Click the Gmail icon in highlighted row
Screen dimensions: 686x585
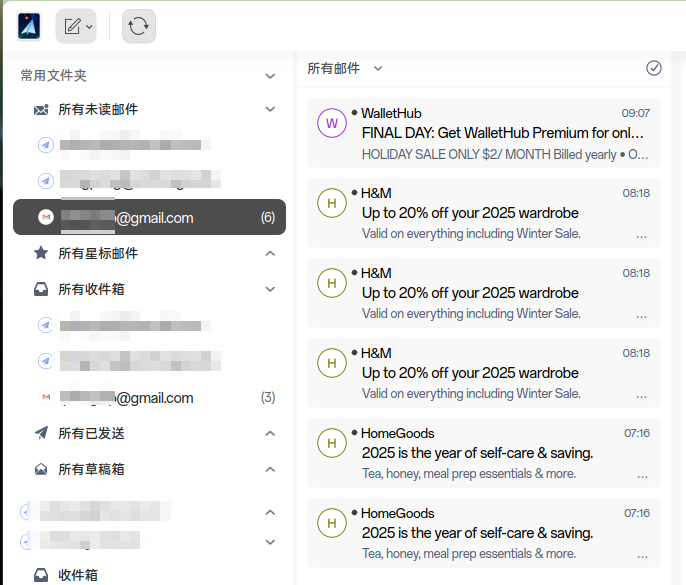point(46,217)
